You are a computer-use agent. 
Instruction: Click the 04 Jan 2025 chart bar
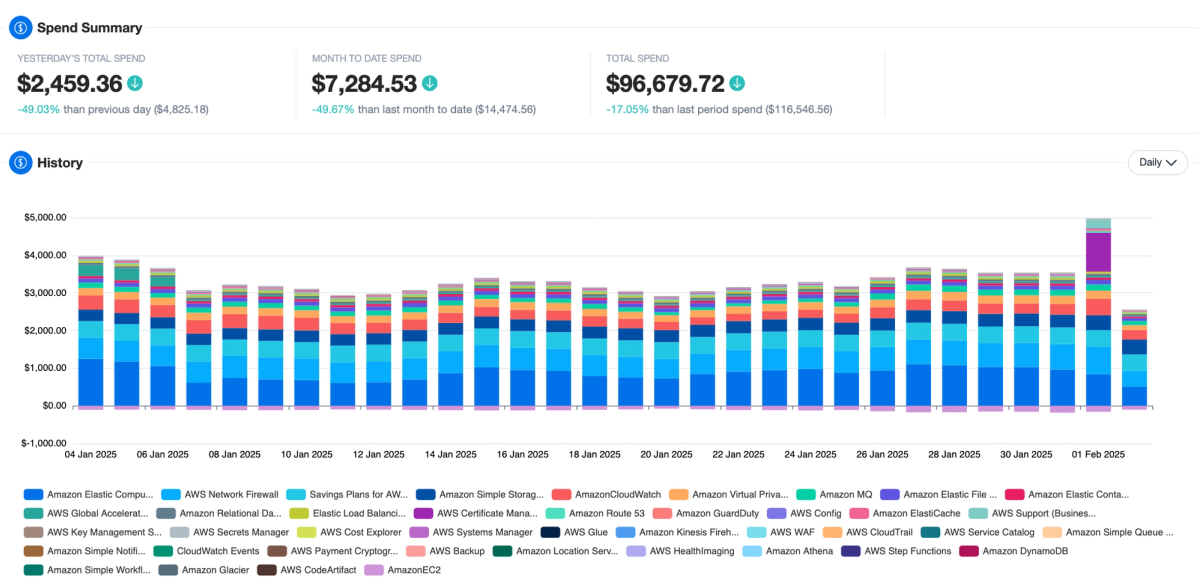point(91,333)
